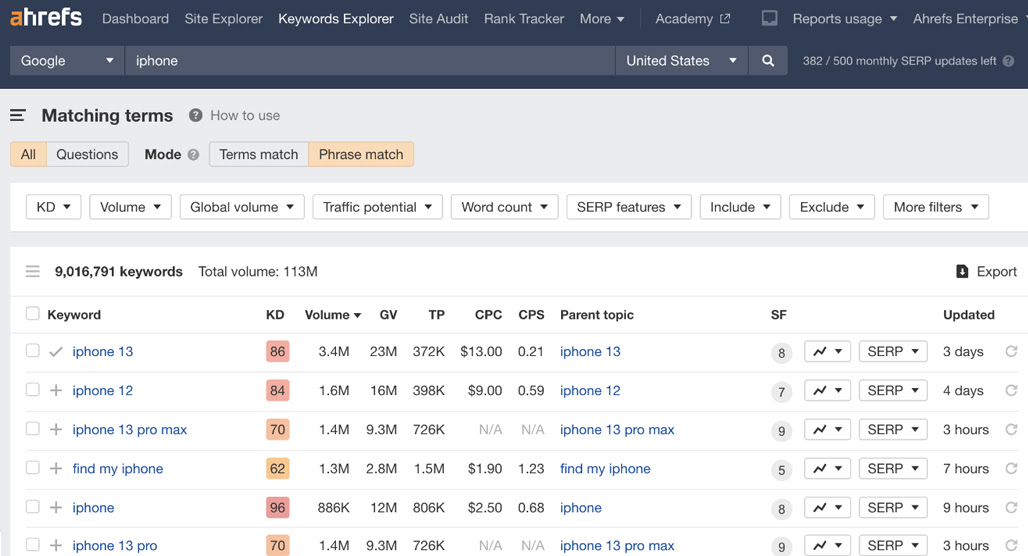1028x556 pixels.
Task: Open trend chart for find my iphone row
Action: pos(827,469)
